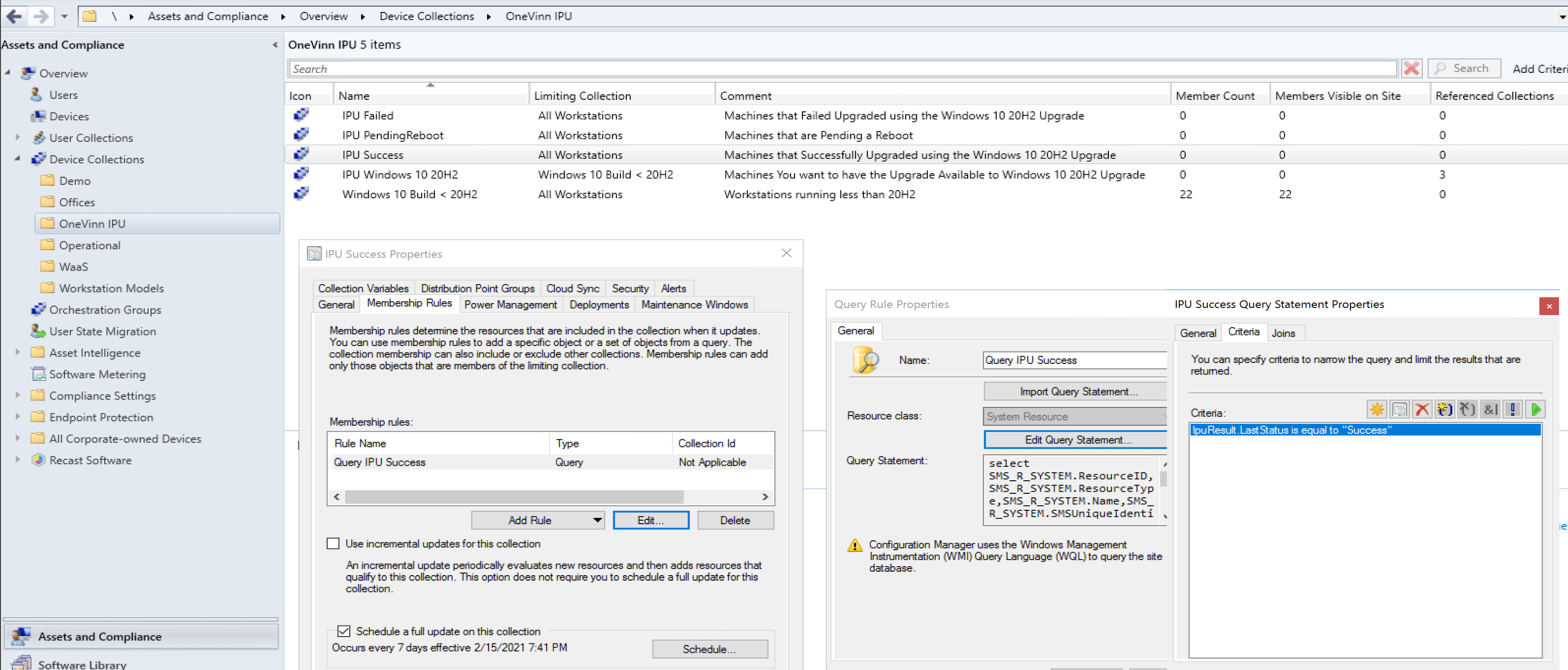Click the green Run query arrow icon
1568x670 pixels.
tap(1535, 409)
